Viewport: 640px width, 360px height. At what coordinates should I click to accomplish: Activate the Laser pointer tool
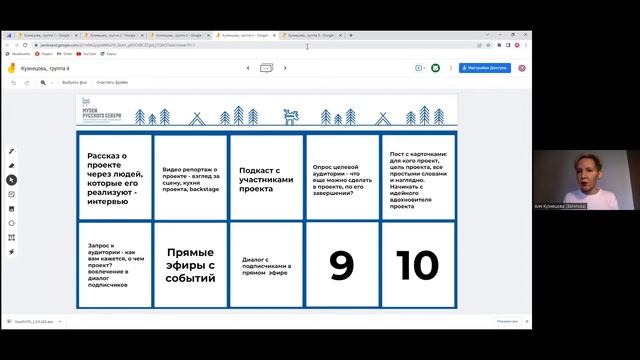11,252
